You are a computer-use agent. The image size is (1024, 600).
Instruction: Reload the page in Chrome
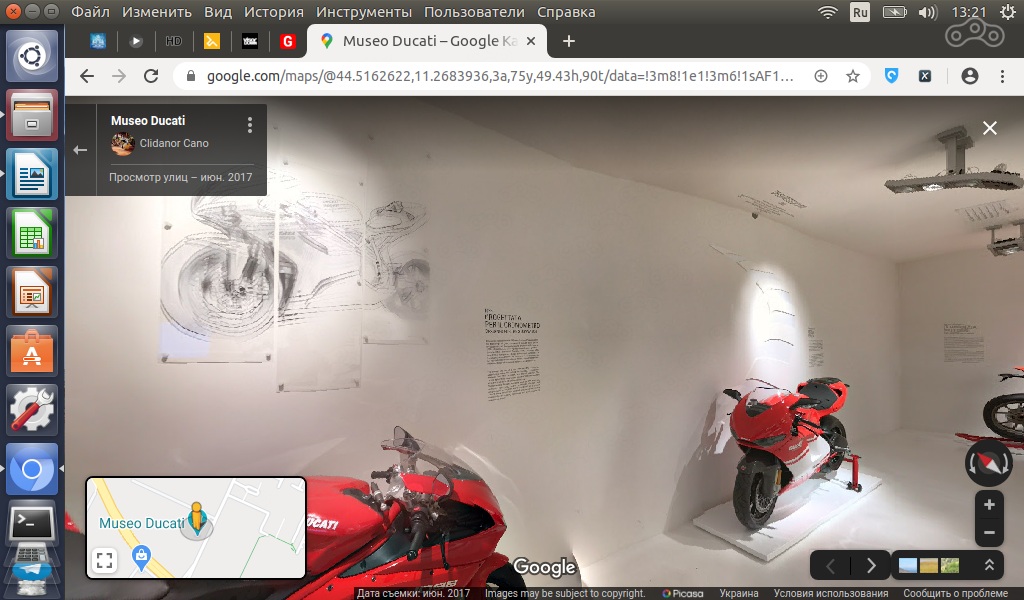point(151,76)
